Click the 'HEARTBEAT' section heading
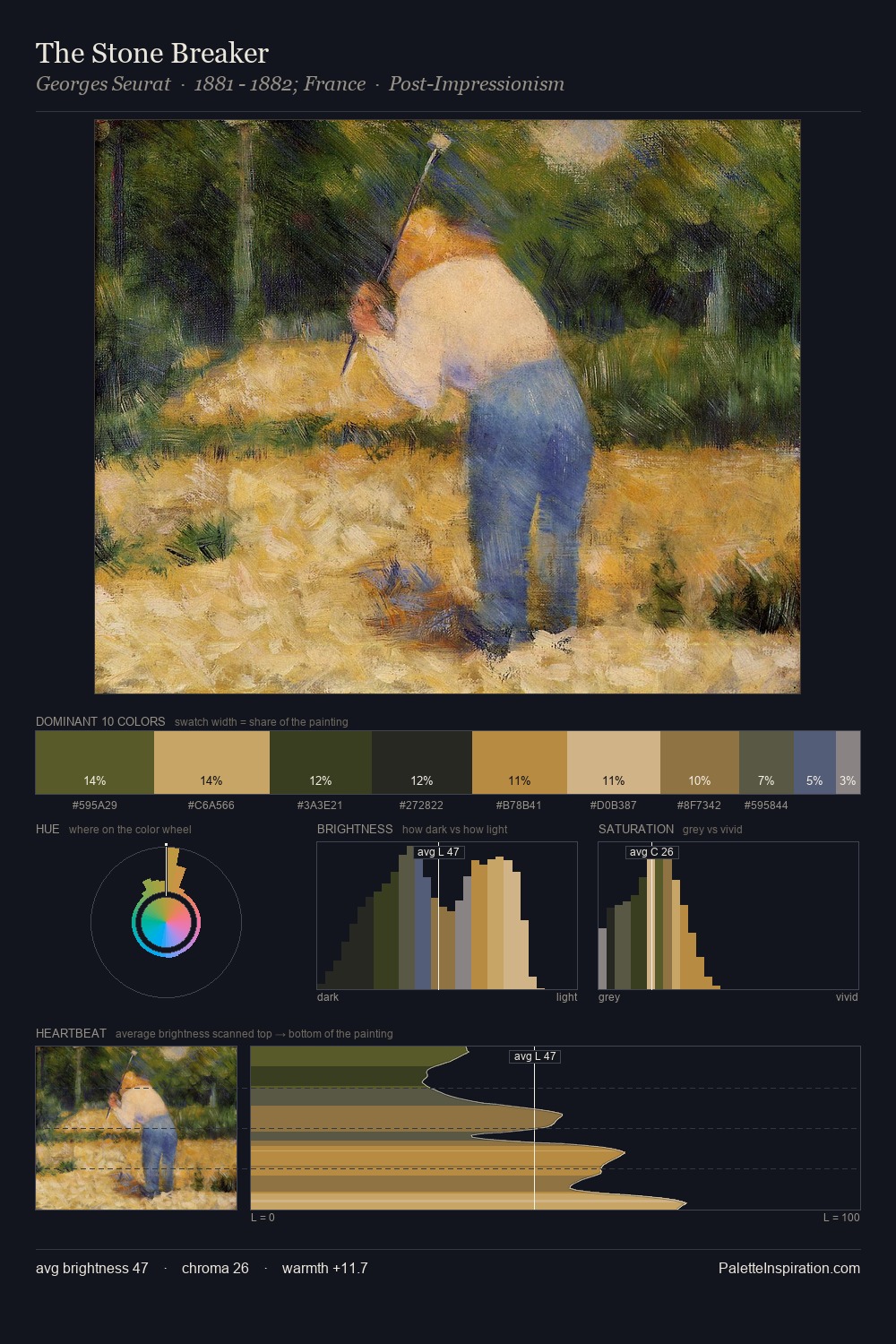The image size is (896, 1344). pyautogui.click(x=71, y=1033)
